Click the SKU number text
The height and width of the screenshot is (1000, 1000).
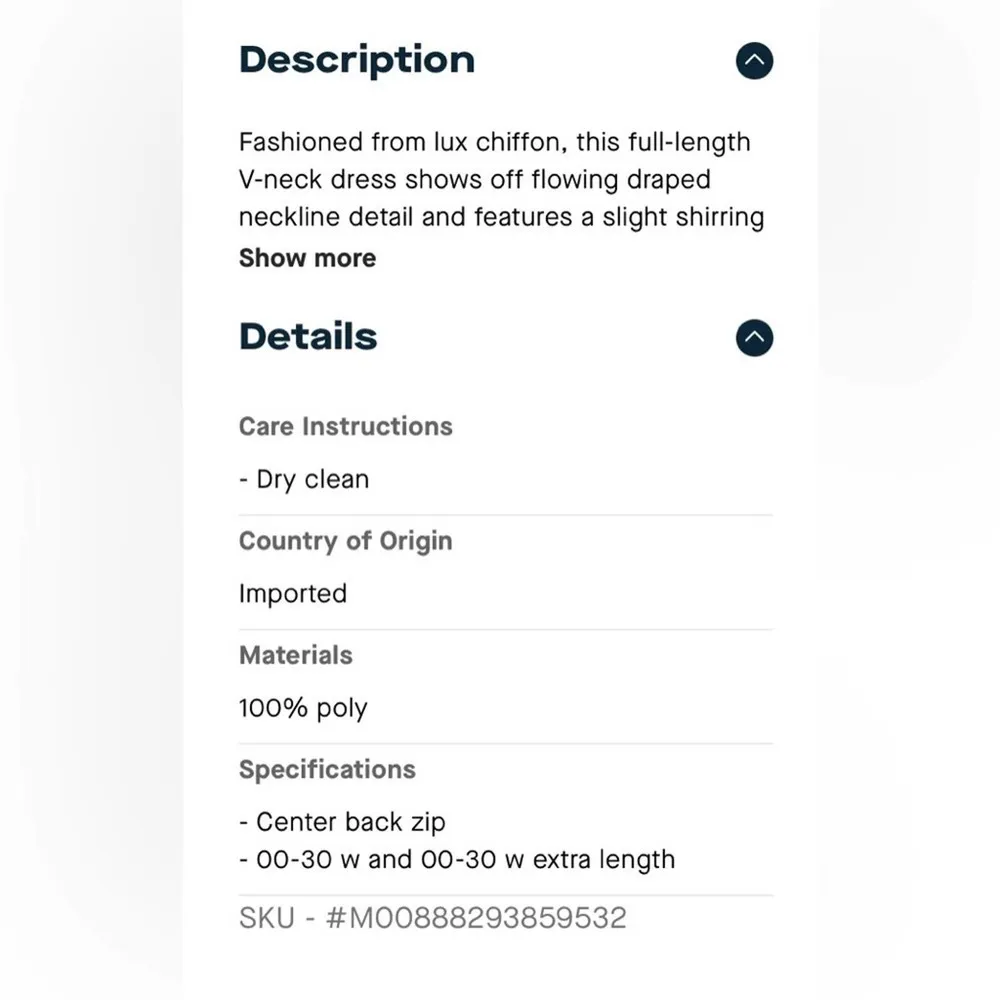click(x=432, y=918)
